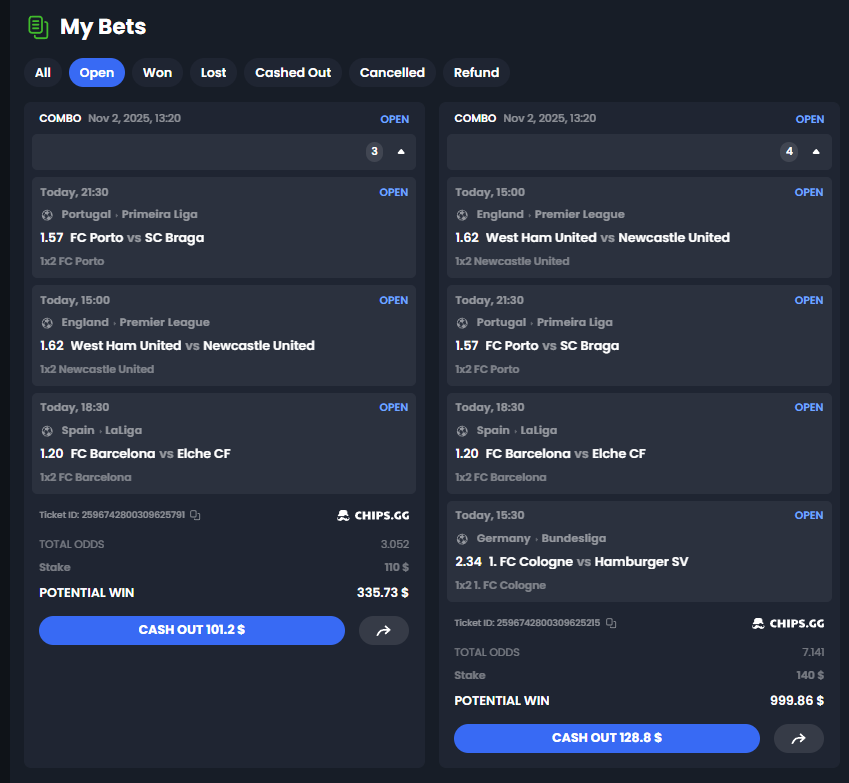This screenshot has height=783, width=849.
Task: Click the 2.34 odds for 1. FC Cologne
Action: [x=468, y=562]
